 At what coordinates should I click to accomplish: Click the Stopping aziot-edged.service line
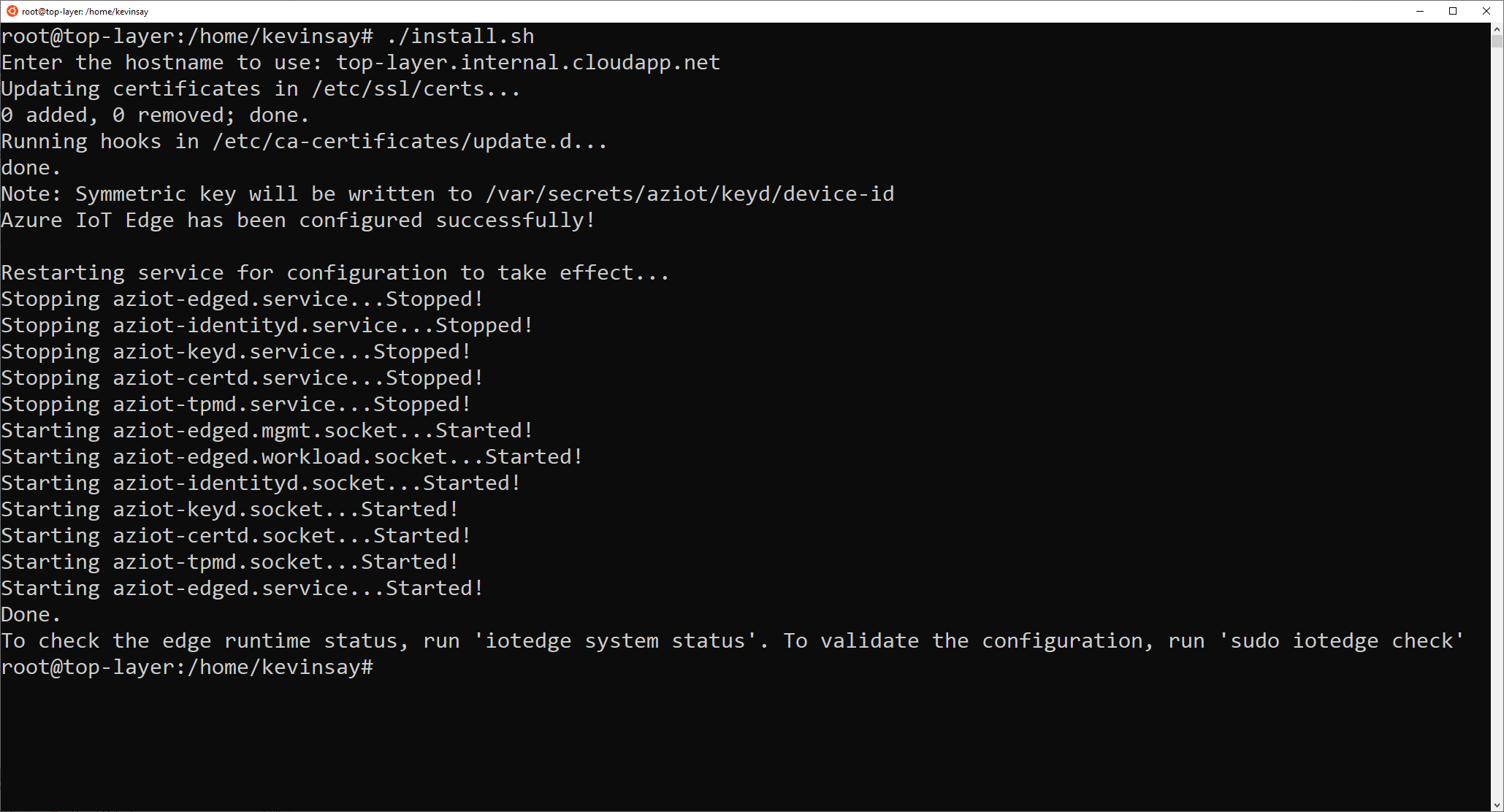(x=241, y=299)
